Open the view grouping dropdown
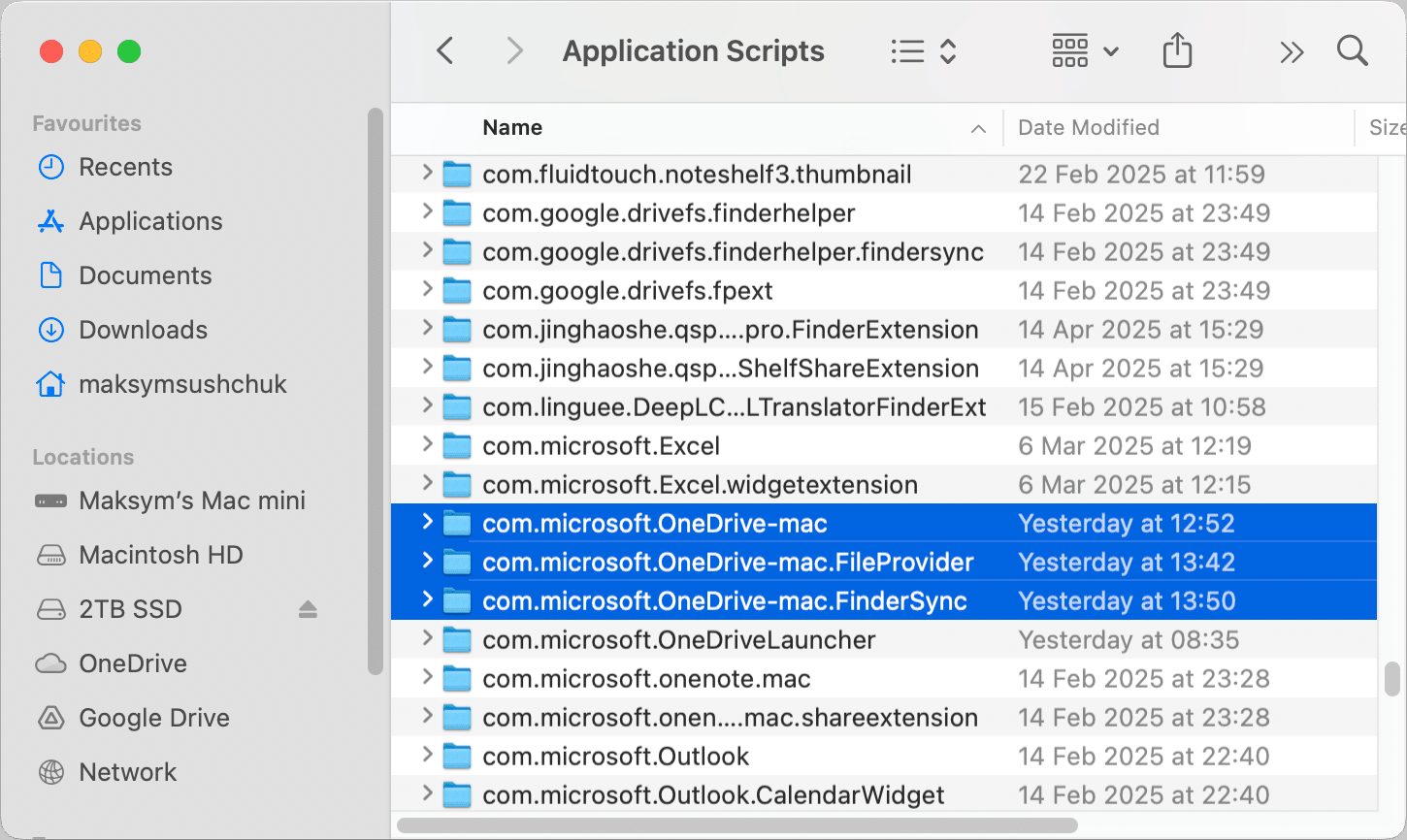Viewport: 1407px width, 840px height. coord(1084,50)
